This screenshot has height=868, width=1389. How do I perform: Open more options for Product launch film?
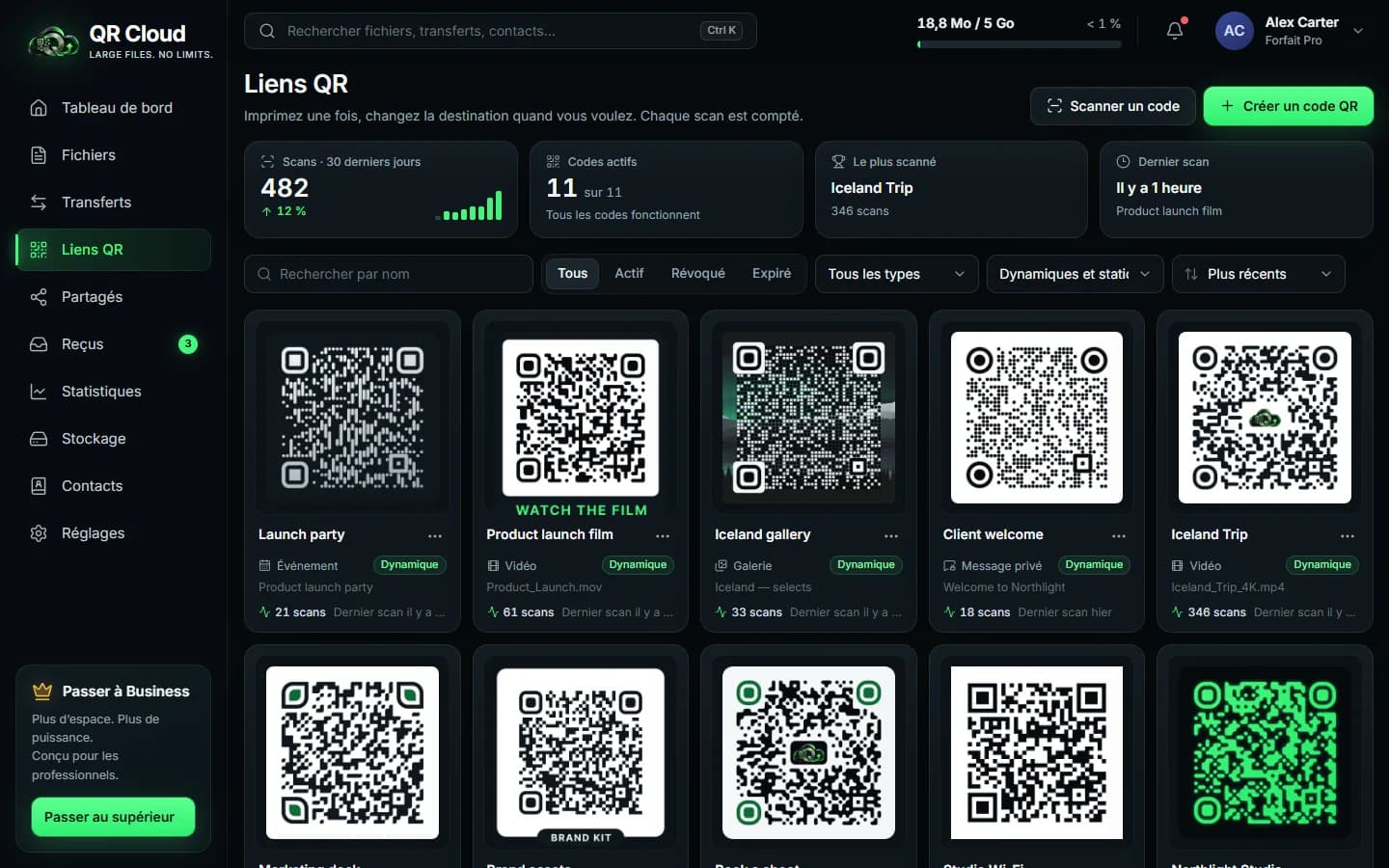[663, 535]
